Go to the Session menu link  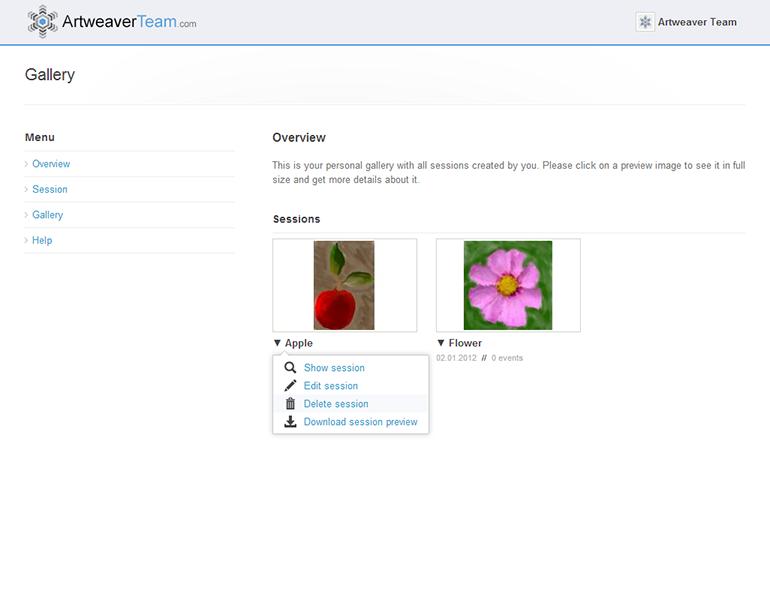coord(50,189)
